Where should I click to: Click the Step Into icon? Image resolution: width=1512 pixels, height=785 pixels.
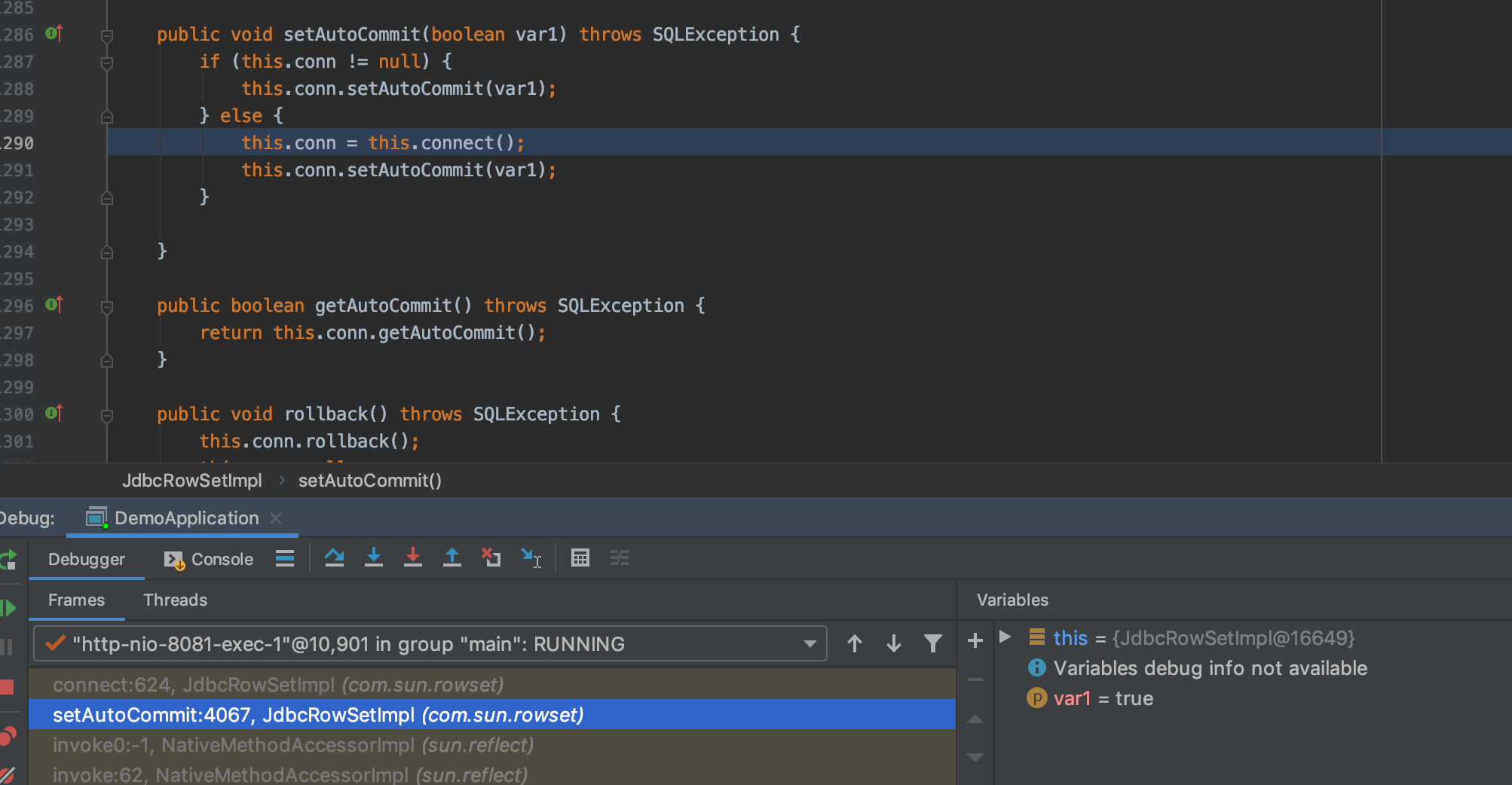pos(374,558)
